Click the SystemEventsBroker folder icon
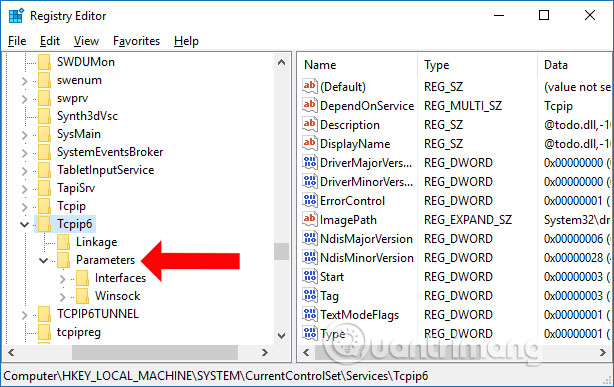 coord(44,152)
